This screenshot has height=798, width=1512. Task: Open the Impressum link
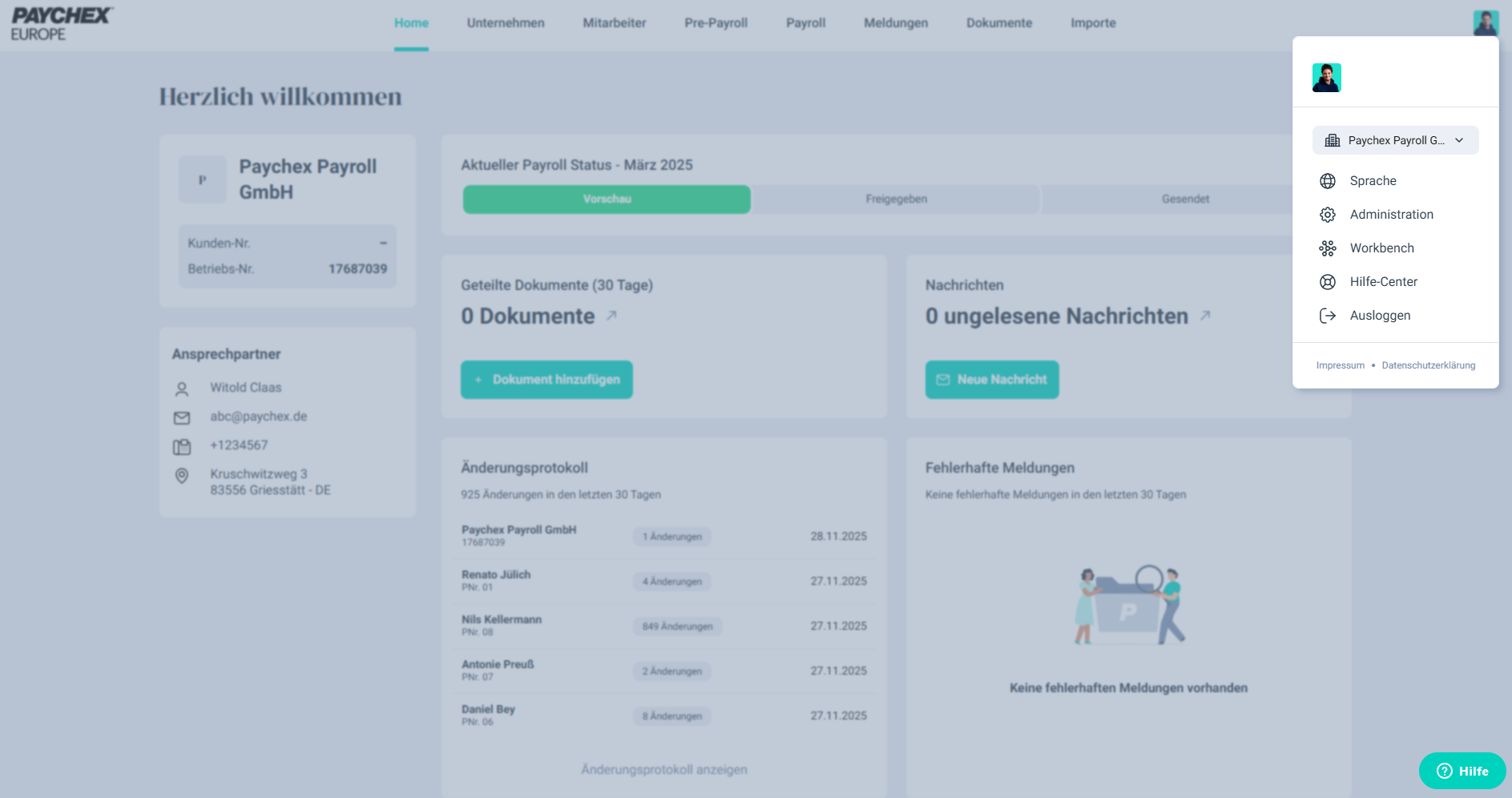click(1340, 365)
